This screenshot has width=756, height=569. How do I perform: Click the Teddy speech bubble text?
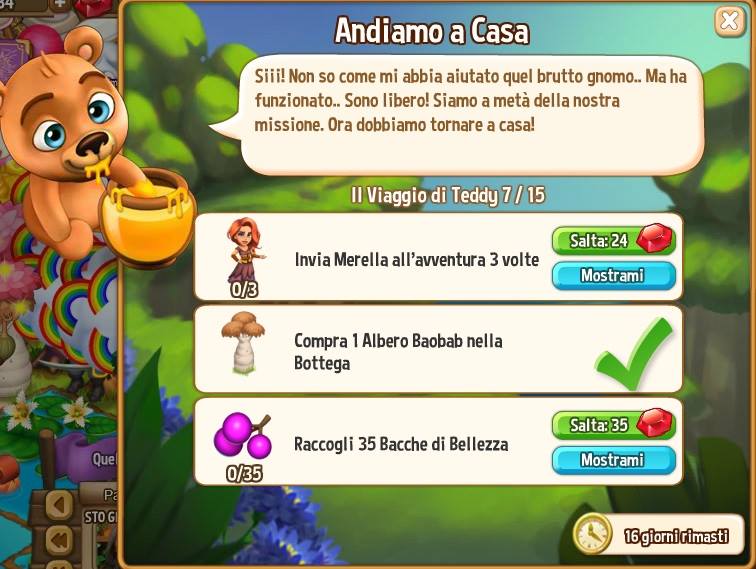click(x=470, y=100)
